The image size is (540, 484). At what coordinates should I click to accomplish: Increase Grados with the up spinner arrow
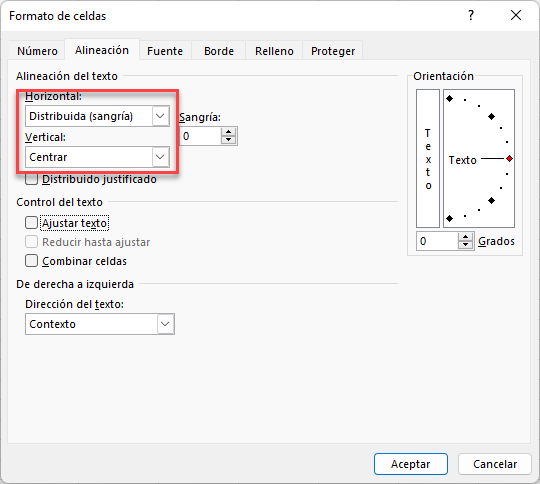[466, 237]
